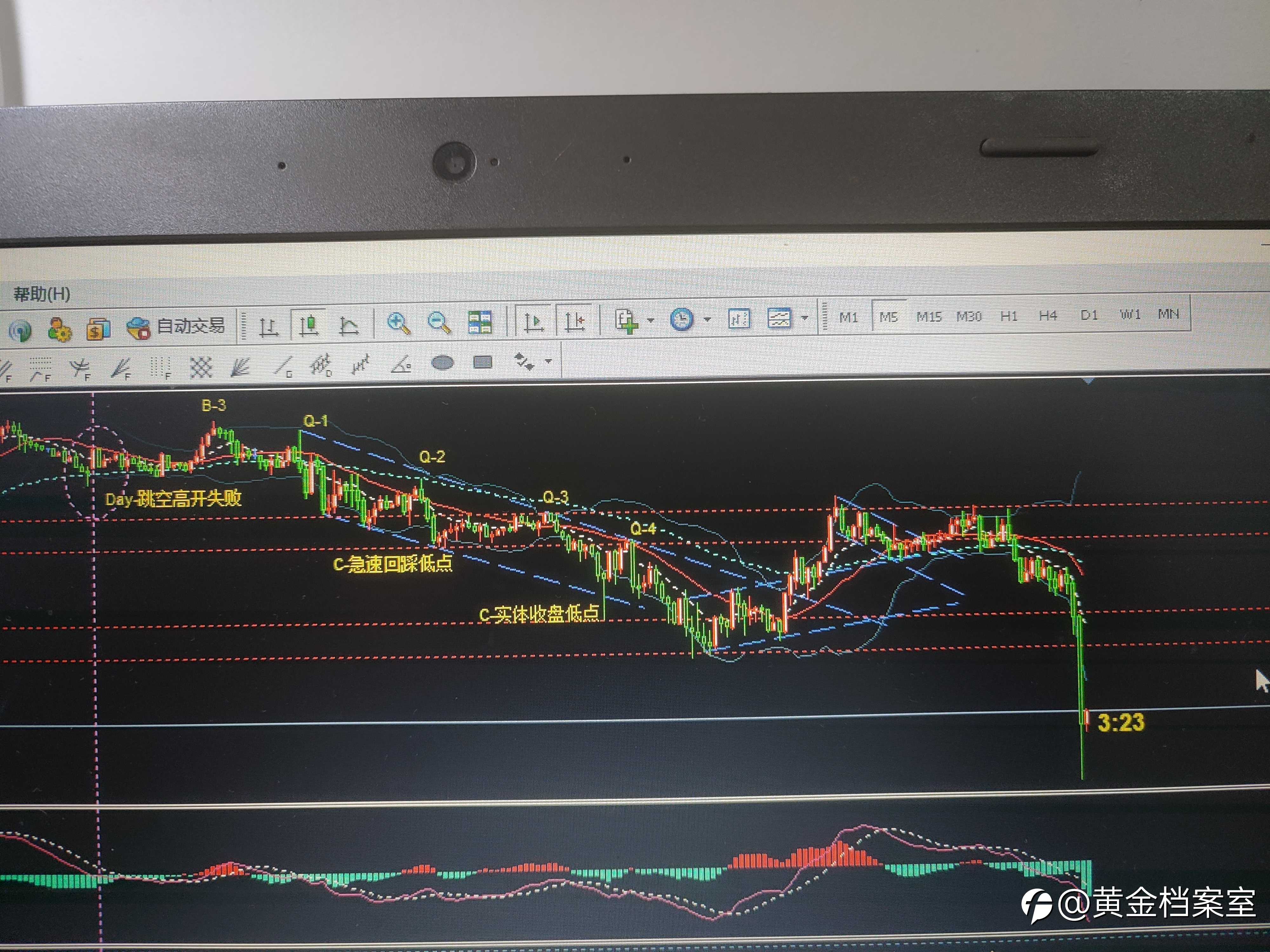The height and width of the screenshot is (952, 1270).
Task: Expand the Periods clock dropdown arrow
Action: [x=707, y=319]
